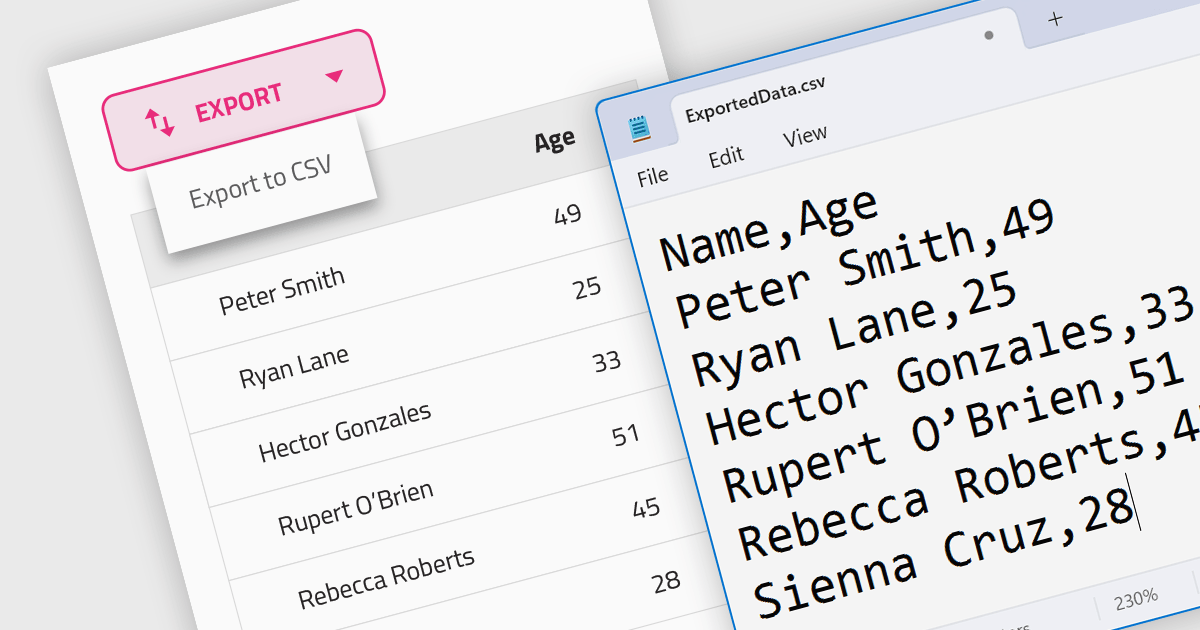Open the View menu
Image resolution: width=1200 pixels, height=630 pixels.
tap(805, 136)
